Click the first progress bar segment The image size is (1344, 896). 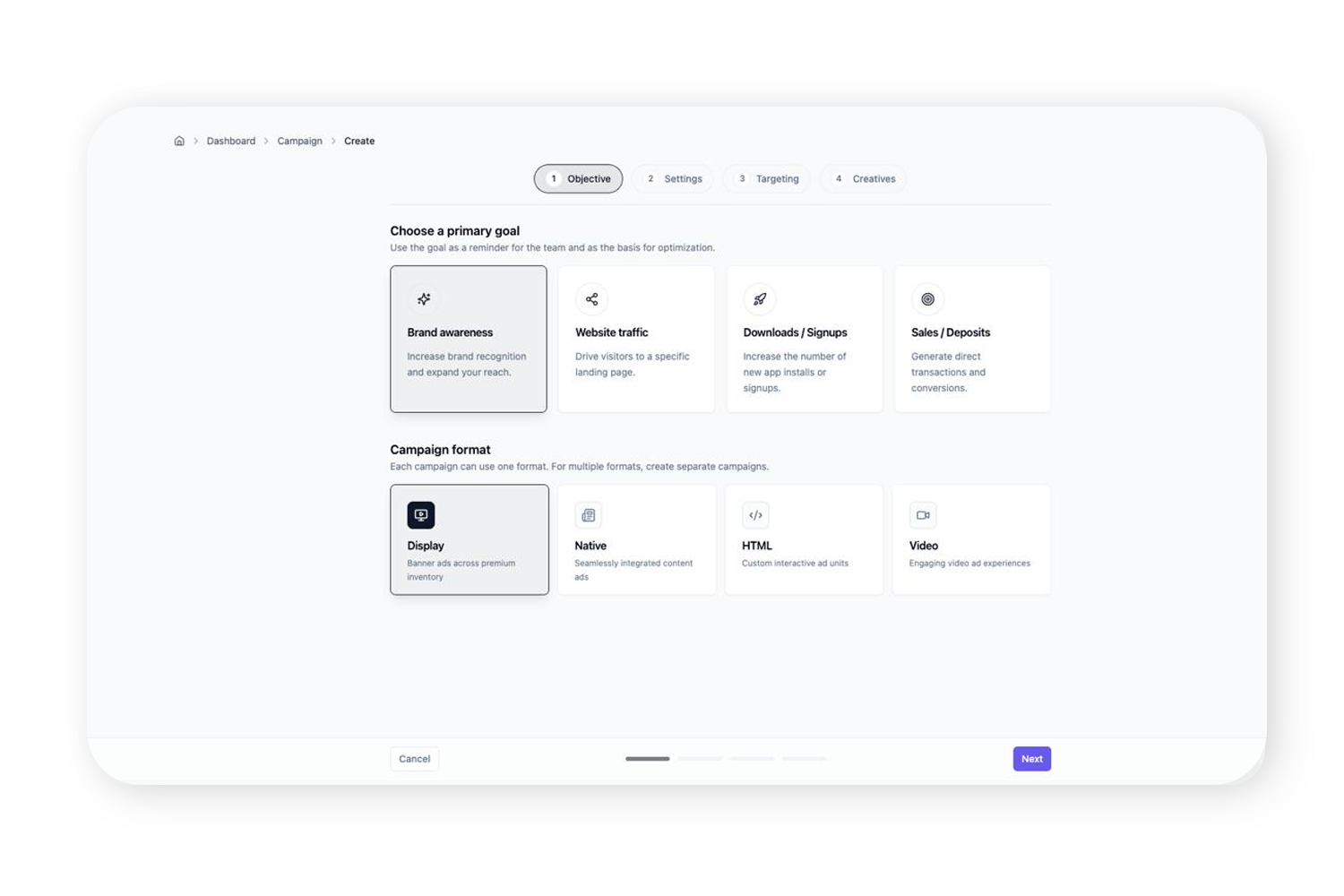[x=647, y=758]
